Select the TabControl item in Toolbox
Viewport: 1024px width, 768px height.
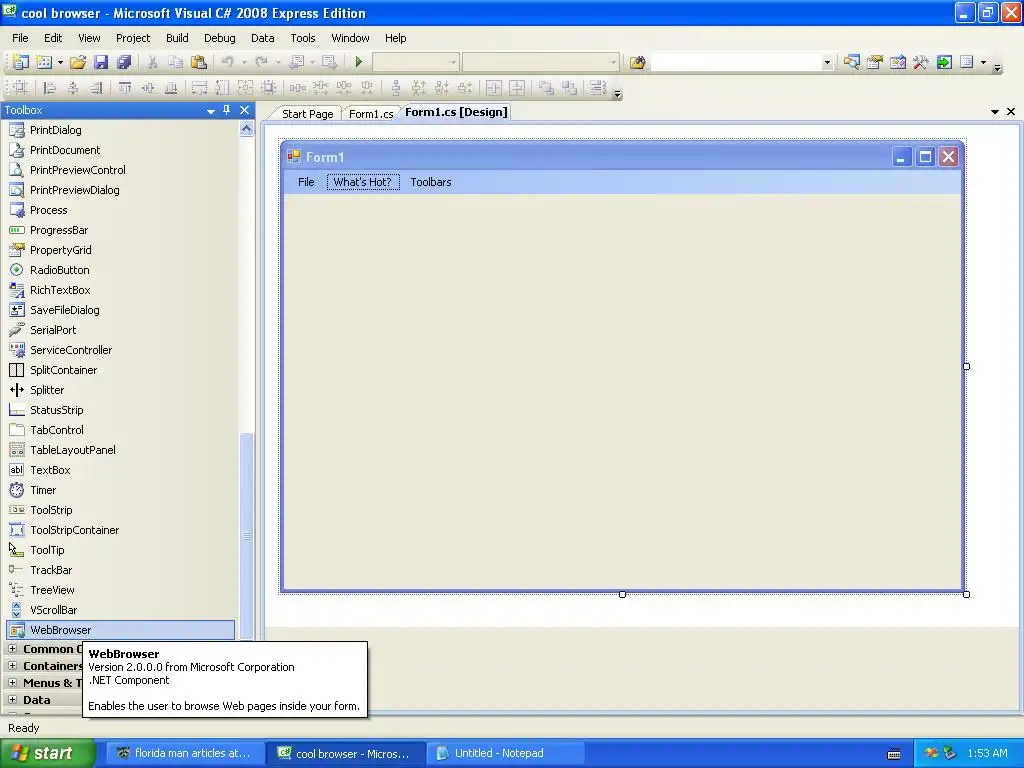(x=121, y=430)
